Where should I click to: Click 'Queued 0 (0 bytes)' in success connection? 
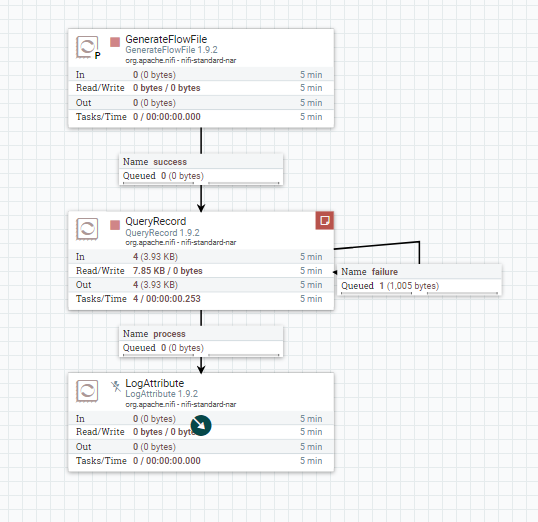(163, 176)
